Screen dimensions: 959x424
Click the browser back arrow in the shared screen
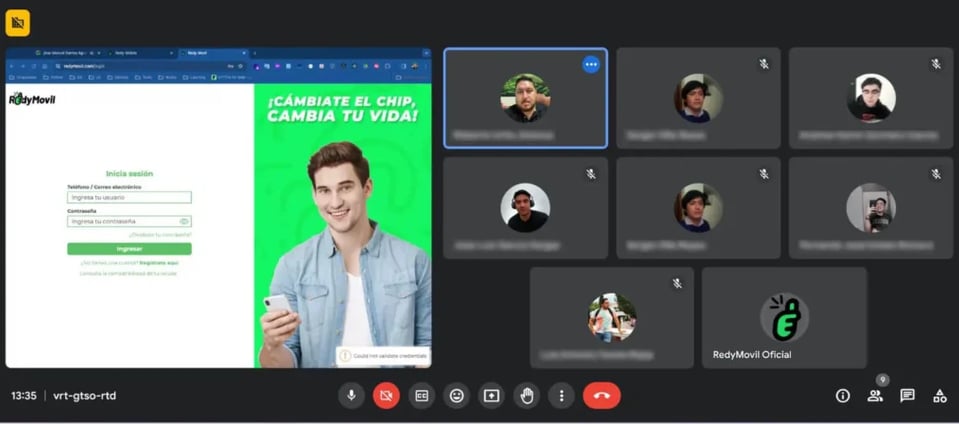pyautogui.click(x=12, y=66)
